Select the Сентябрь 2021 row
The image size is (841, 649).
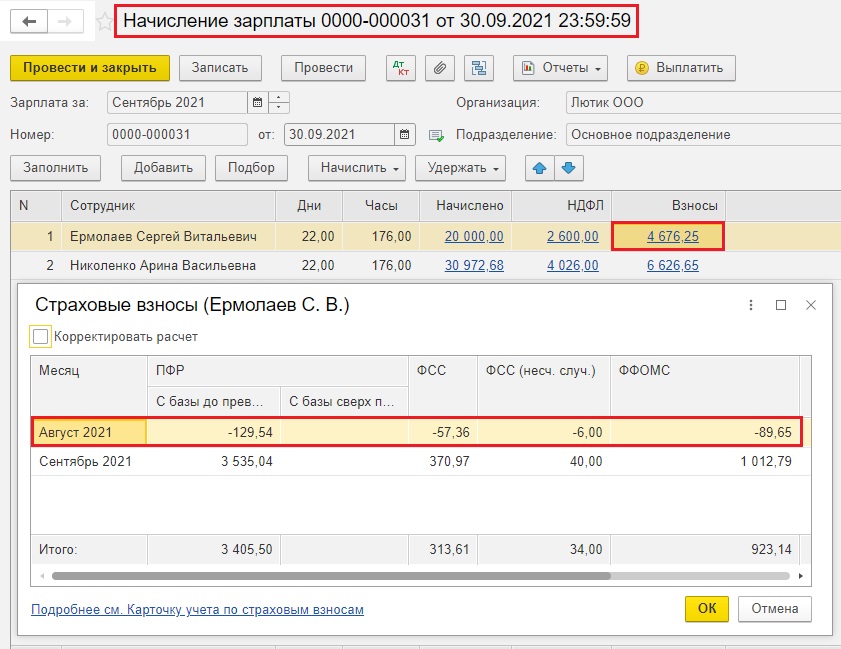(420, 461)
